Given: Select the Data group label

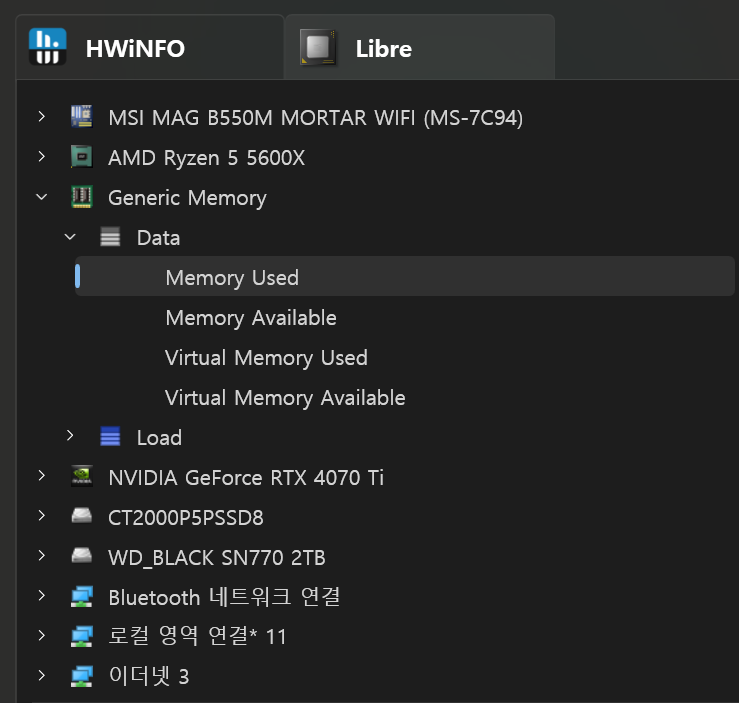Looking at the screenshot, I should coord(158,238).
